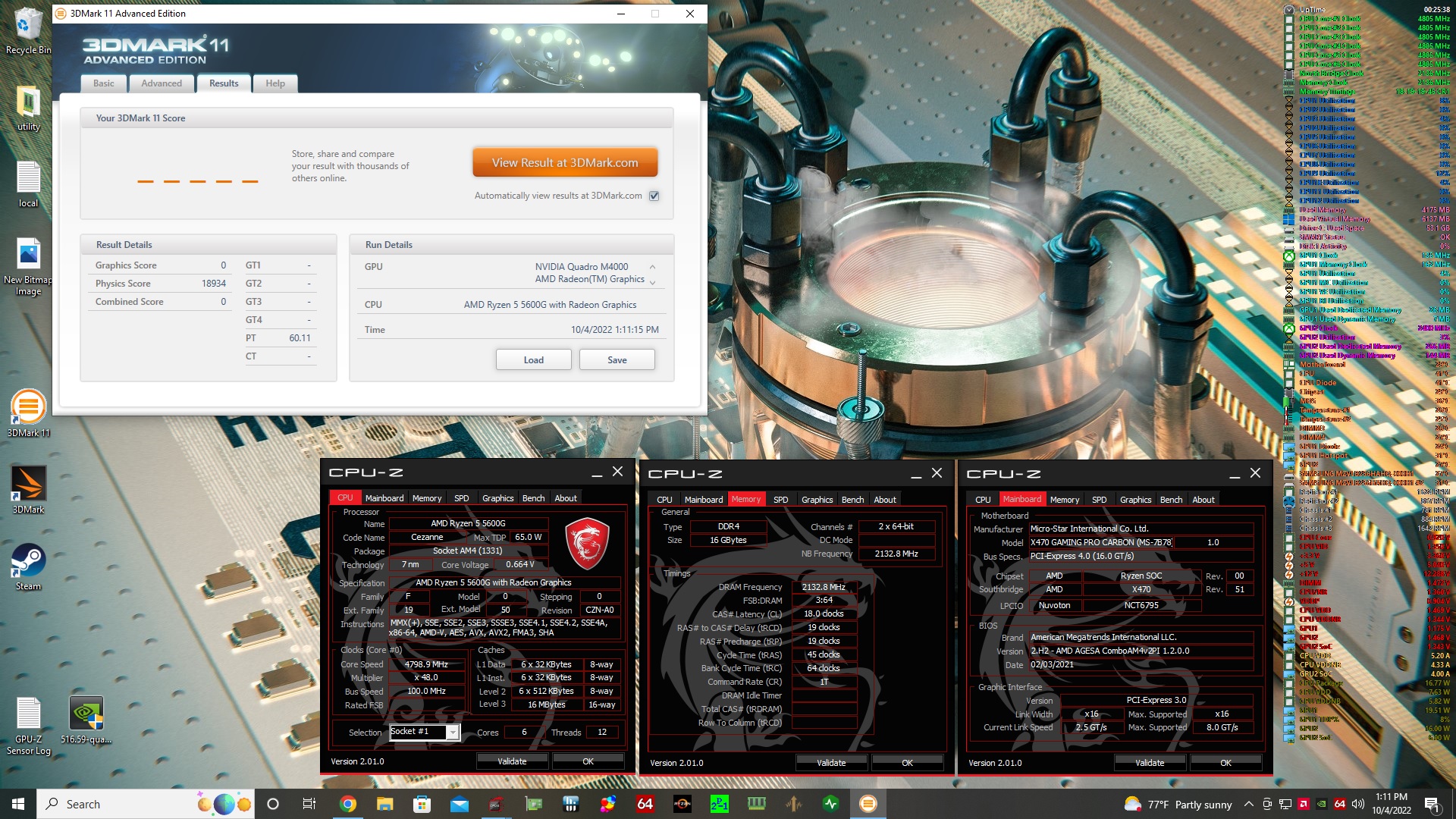Open Bench tab in left CPU-Z window
1456x819 pixels.
[534, 498]
